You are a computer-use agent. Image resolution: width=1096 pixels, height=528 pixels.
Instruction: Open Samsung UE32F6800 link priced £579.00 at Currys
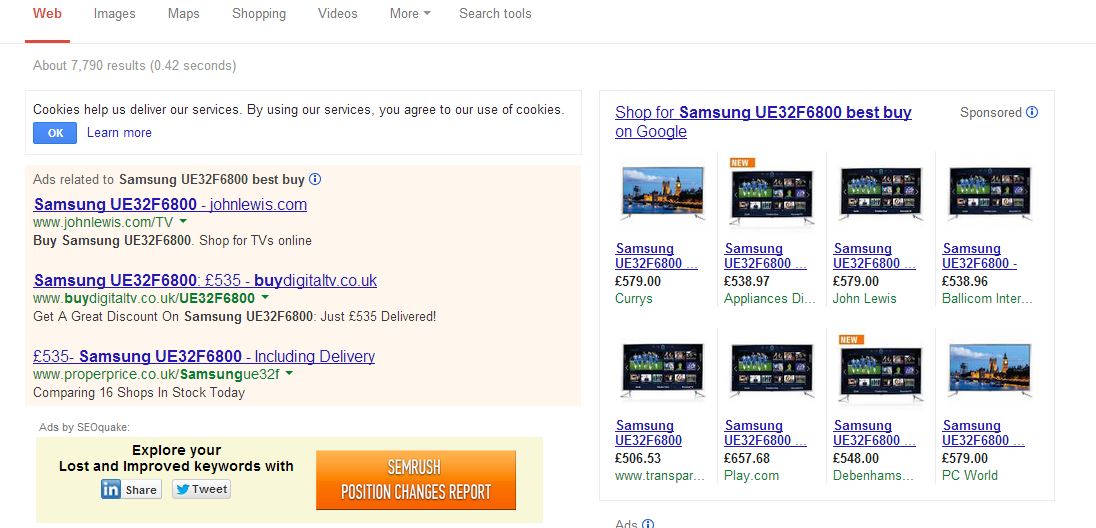pos(656,256)
